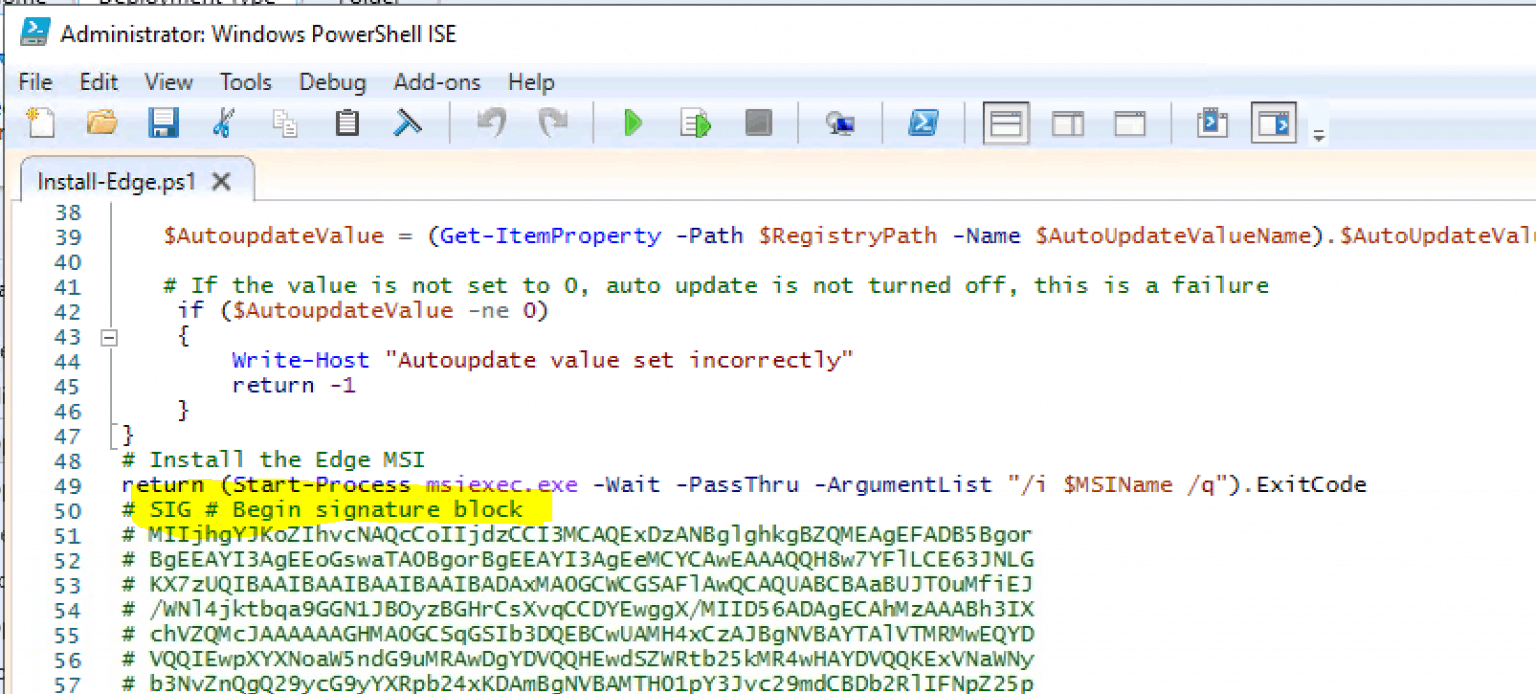Close the Install-Edge.ps1 tab
The image size is (1536, 694).
pos(222,181)
